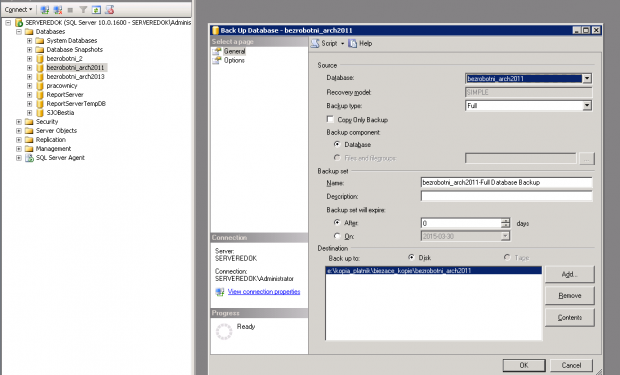
Task: Expand the bezrobotni_2 database
Action: pyautogui.click(x=29, y=59)
